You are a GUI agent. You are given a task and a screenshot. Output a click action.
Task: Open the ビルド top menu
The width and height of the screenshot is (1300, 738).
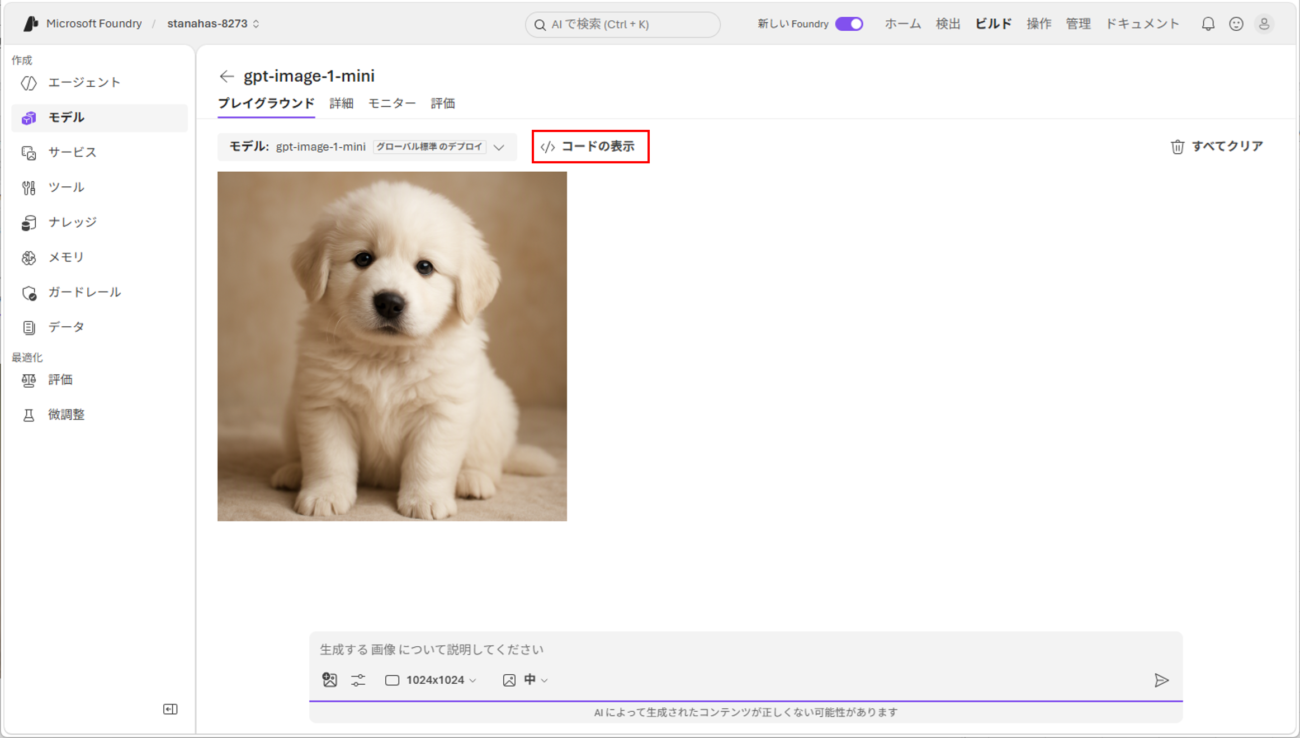click(993, 24)
